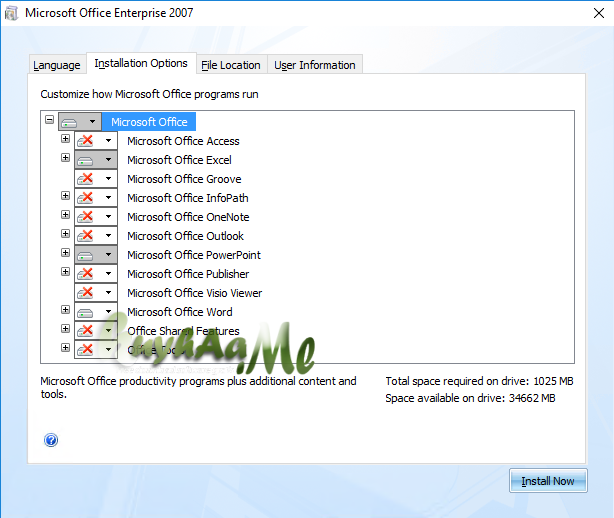Click the drive icon beside Microsoft Office root
Screen dimensions: 614x518
[70, 123]
